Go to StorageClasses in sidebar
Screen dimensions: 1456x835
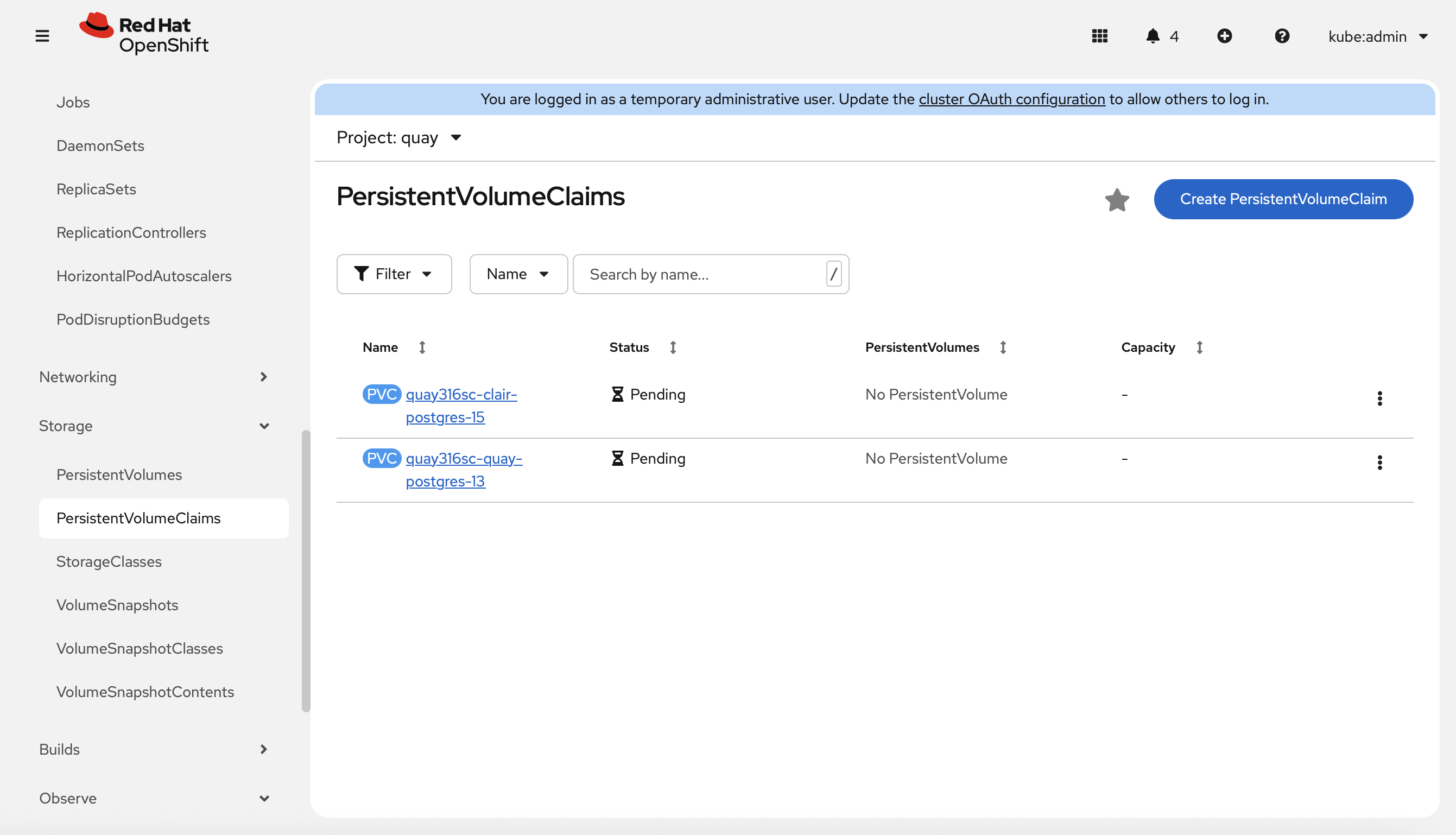tap(109, 561)
